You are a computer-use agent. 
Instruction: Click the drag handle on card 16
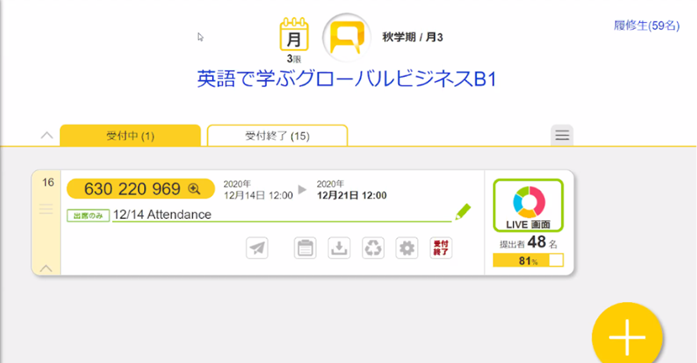coord(46,209)
